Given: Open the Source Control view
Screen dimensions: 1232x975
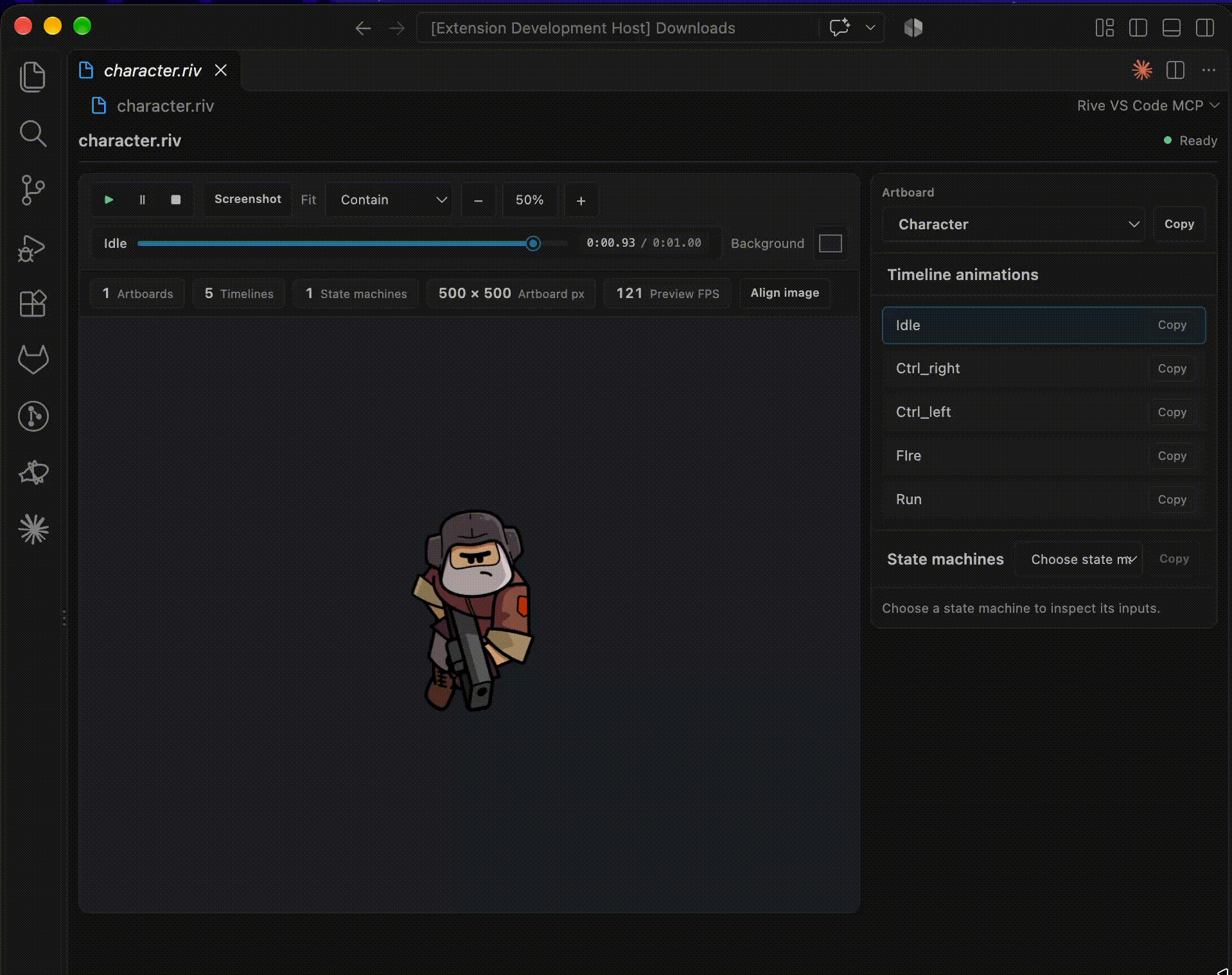Looking at the screenshot, I should (x=33, y=190).
